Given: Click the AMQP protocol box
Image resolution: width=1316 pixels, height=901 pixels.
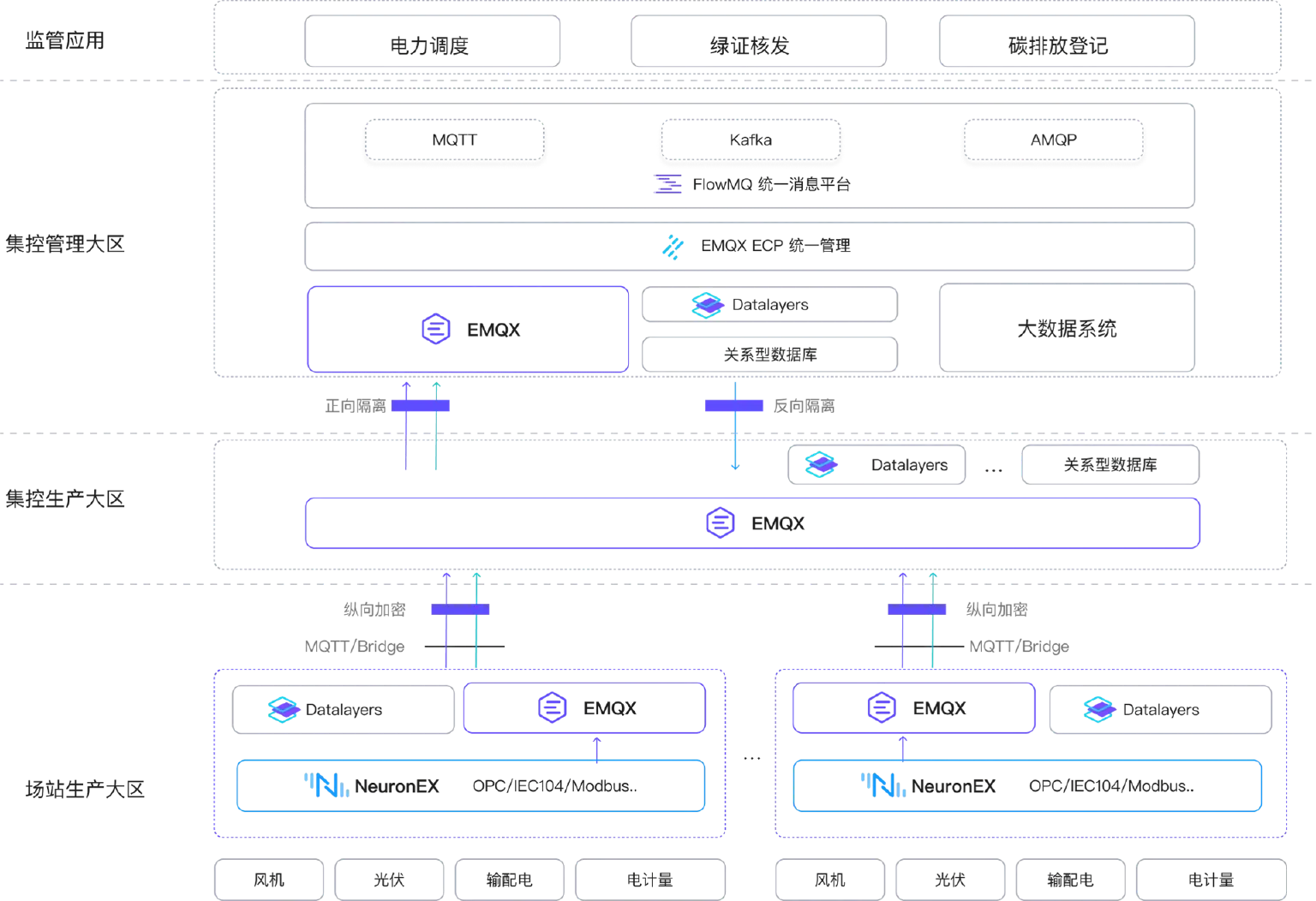Looking at the screenshot, I should tap(1054, 140).
